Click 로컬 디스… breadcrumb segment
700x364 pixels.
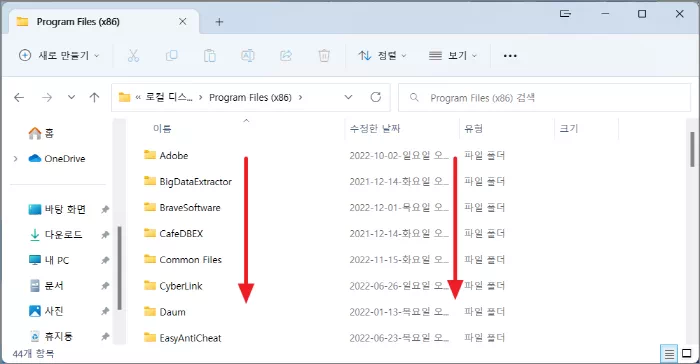pos(169,97)
